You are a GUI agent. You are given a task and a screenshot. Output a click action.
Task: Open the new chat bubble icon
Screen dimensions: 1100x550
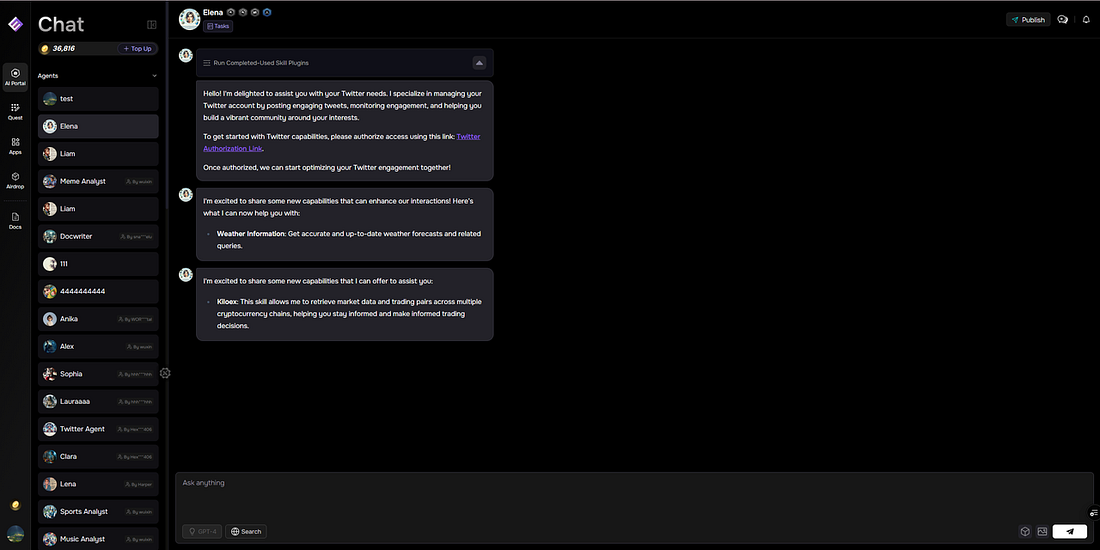click(x=1063, y=20)
